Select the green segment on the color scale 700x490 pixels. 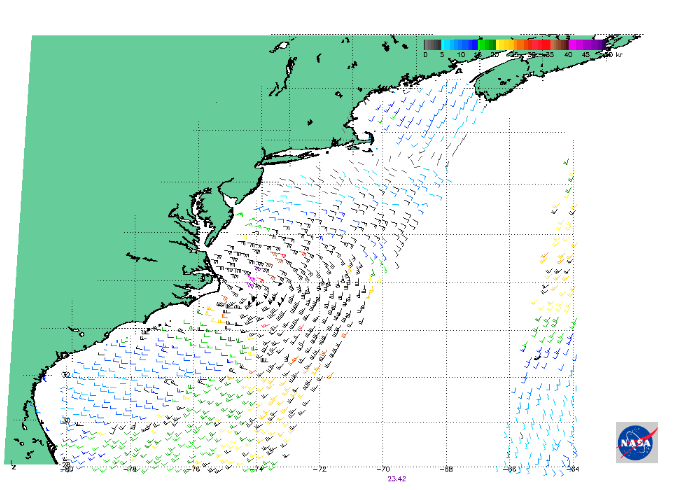click(487, 44)
